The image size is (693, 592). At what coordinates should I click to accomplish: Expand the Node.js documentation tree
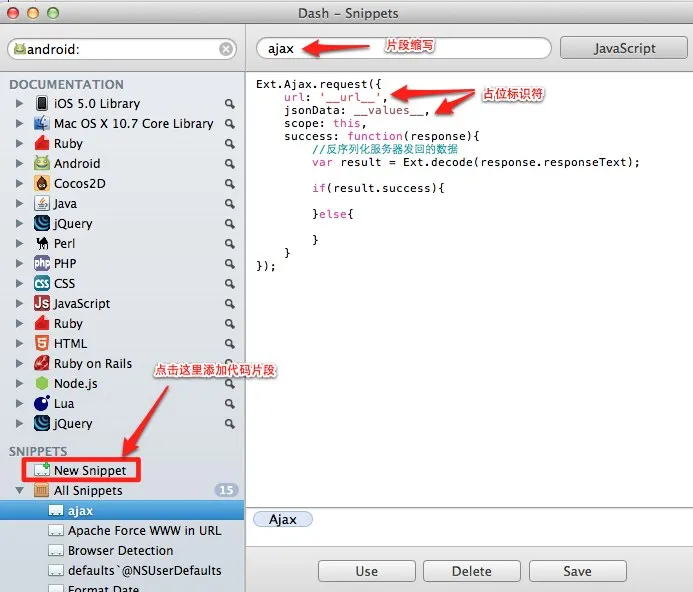point(19,383)
